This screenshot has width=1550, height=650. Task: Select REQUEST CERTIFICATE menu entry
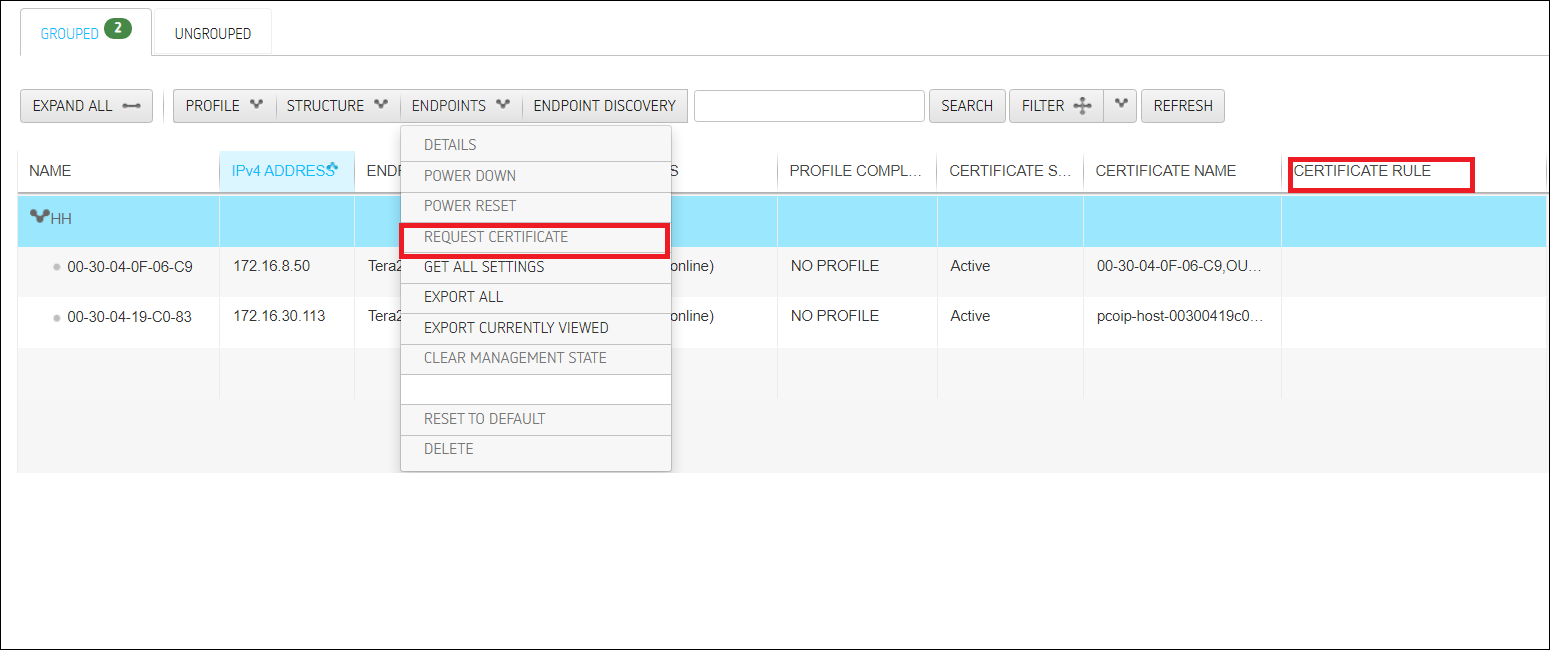click(534, 239)
